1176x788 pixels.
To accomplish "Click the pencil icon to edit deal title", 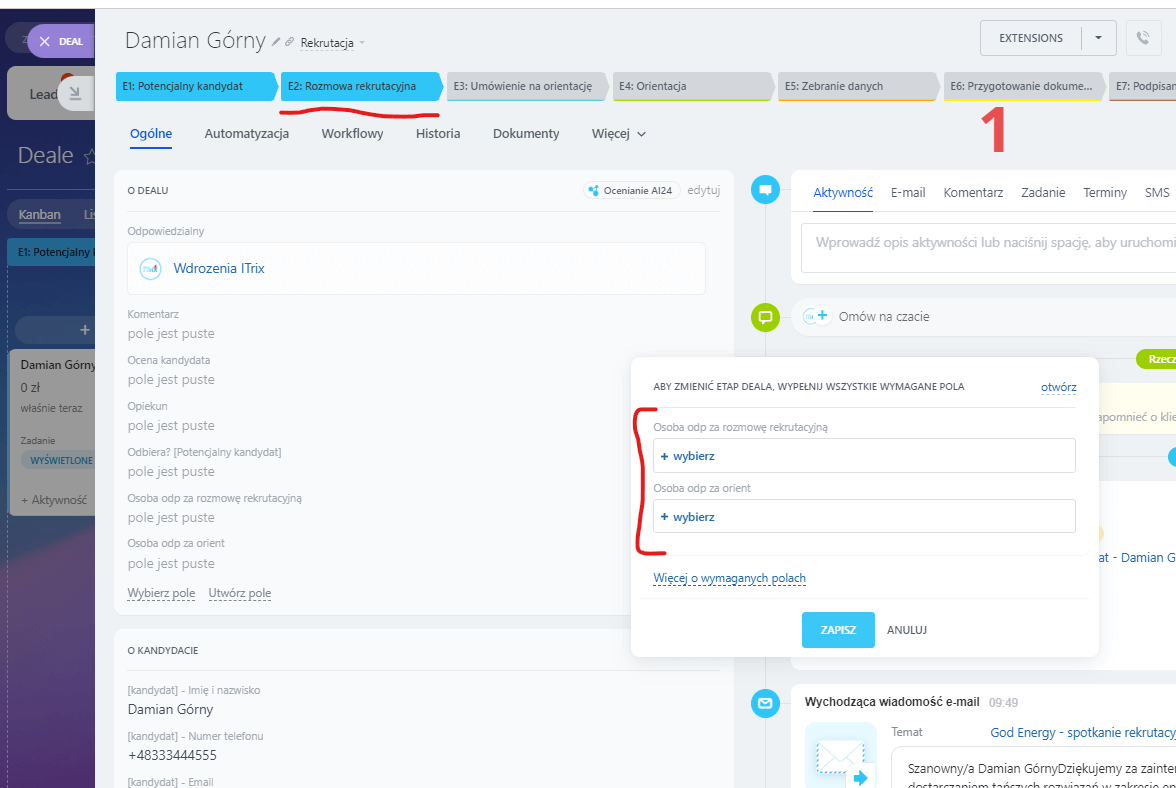I will coord(276,43).
